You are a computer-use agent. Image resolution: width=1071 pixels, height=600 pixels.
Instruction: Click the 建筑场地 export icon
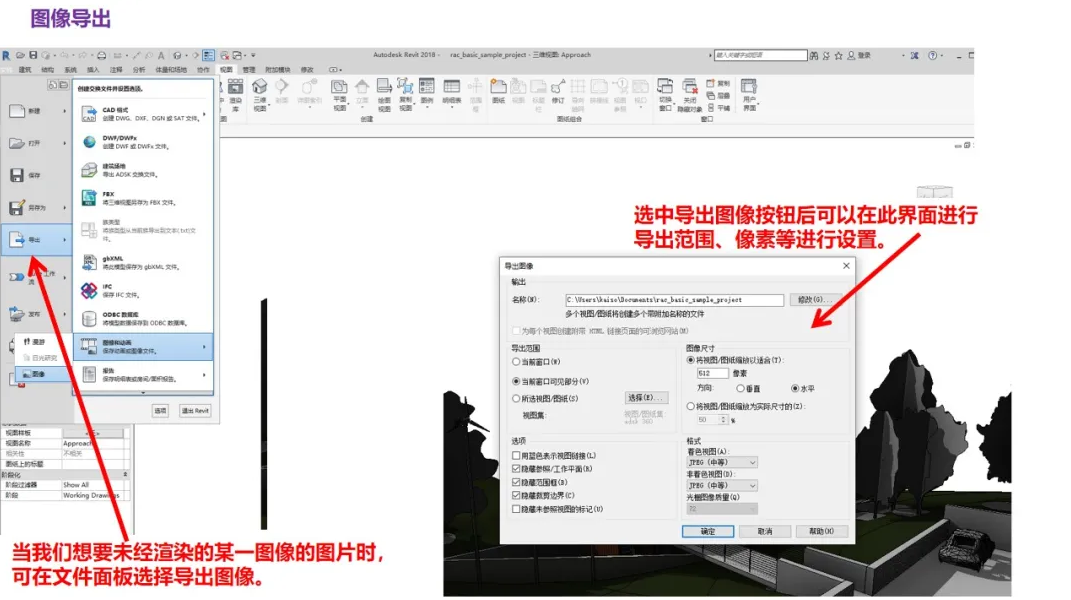tap(87, 169)
